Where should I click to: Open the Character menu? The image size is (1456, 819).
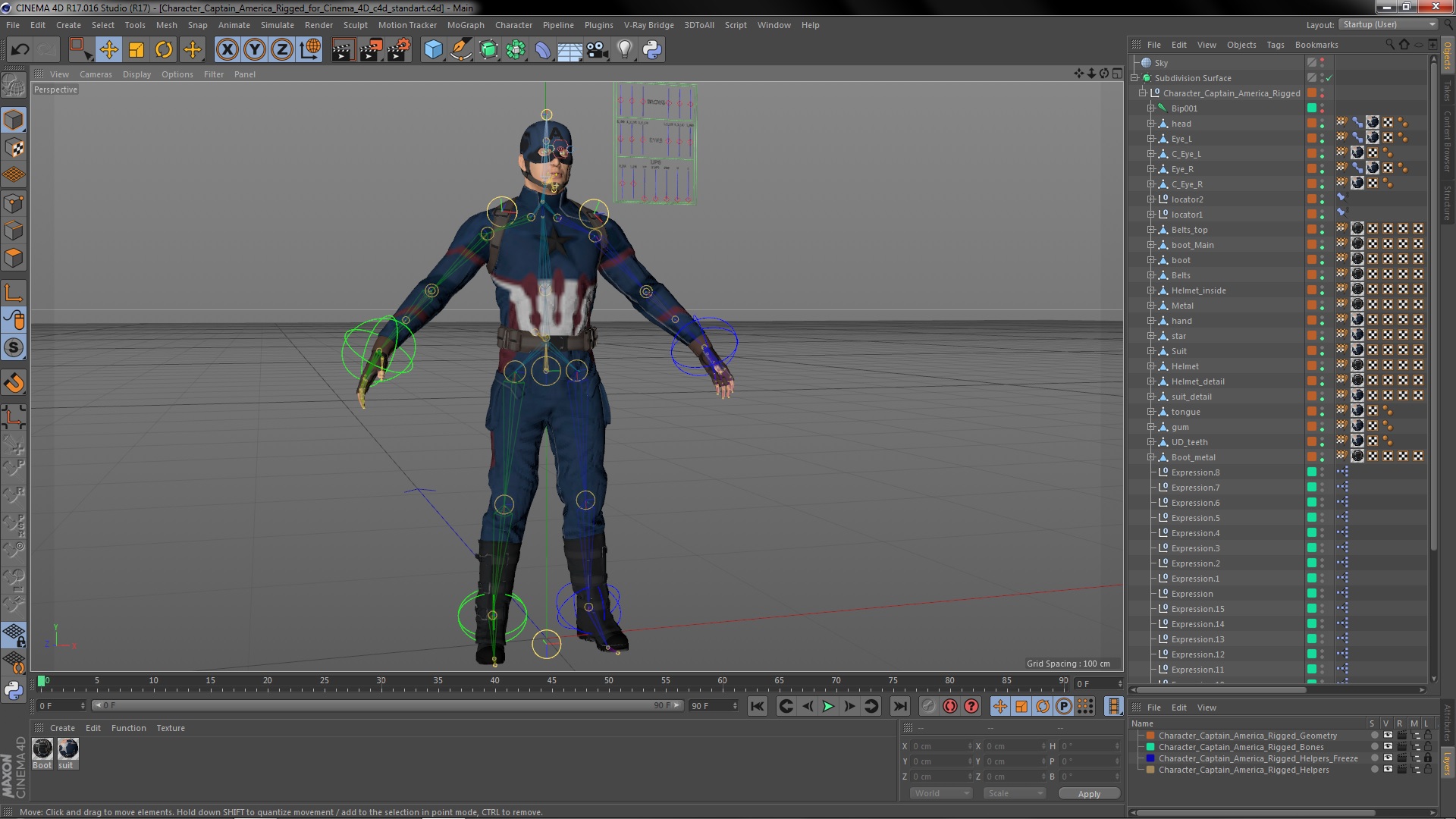[x=513, y=25]
